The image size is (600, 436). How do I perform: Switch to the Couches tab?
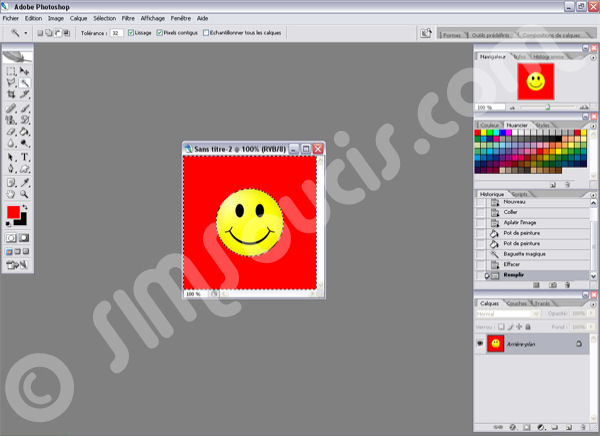[517, 304]
